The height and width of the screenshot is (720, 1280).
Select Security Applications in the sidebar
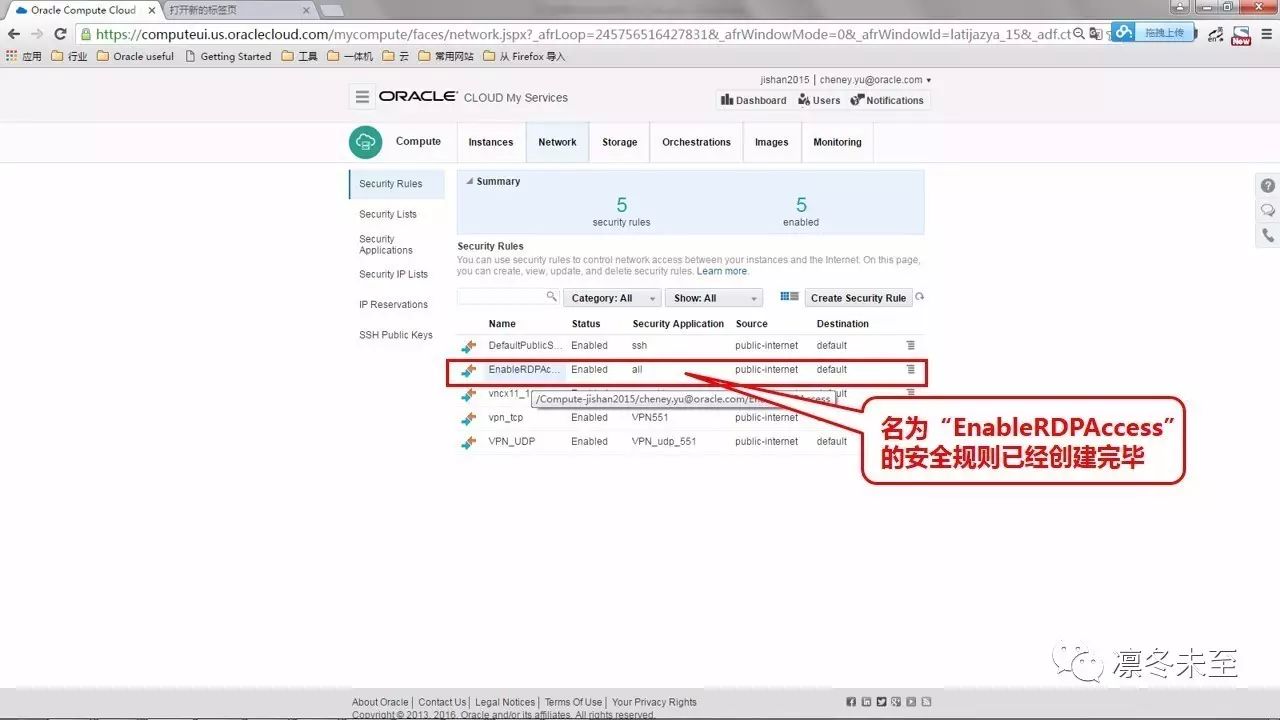tap(386, 244)
